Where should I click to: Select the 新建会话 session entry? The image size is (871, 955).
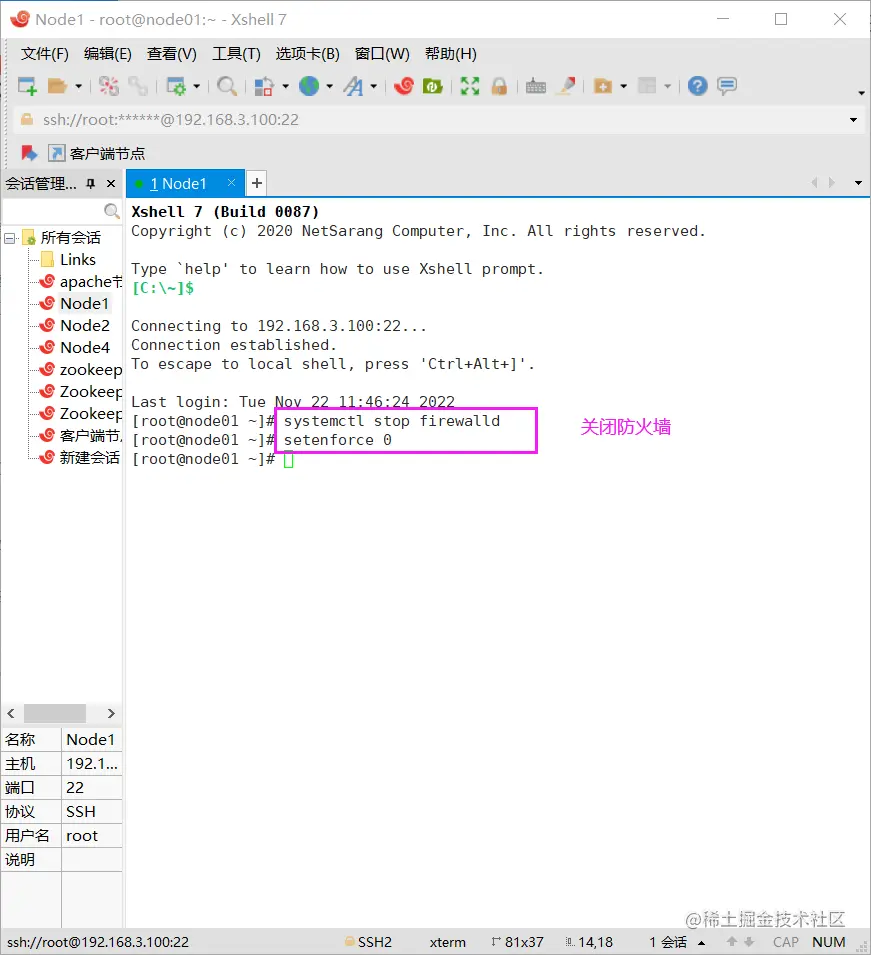[80, 457]
